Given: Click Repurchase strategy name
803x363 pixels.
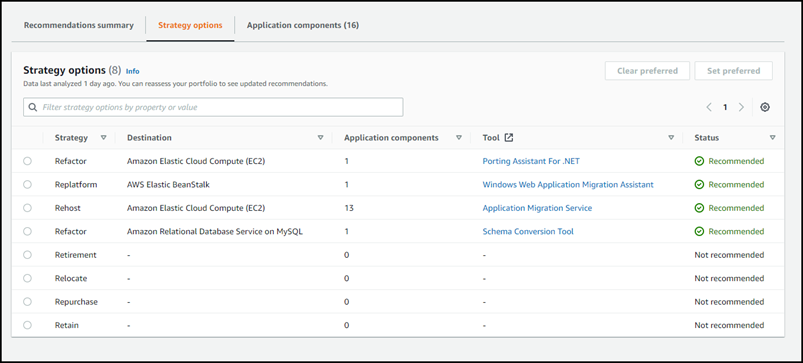Looking at the screenshot, I should tap(76, 302).
